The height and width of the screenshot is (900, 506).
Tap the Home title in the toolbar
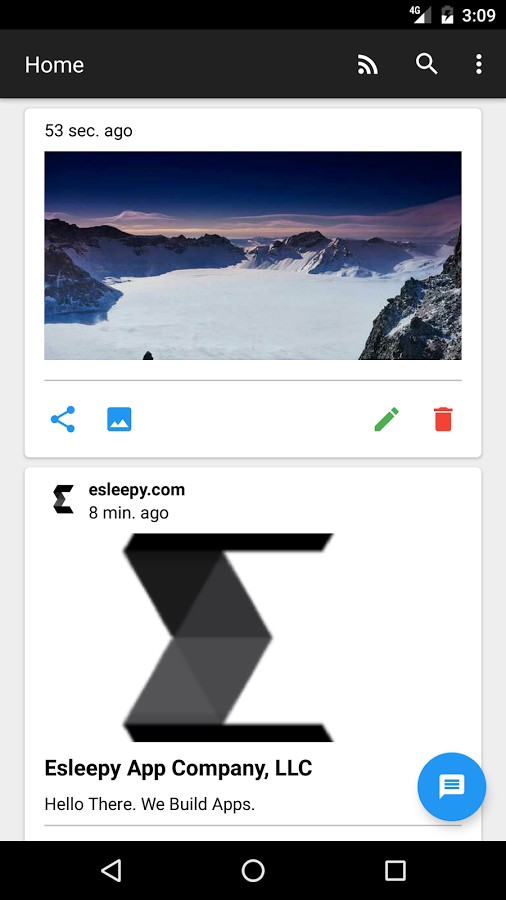(55, 65)
